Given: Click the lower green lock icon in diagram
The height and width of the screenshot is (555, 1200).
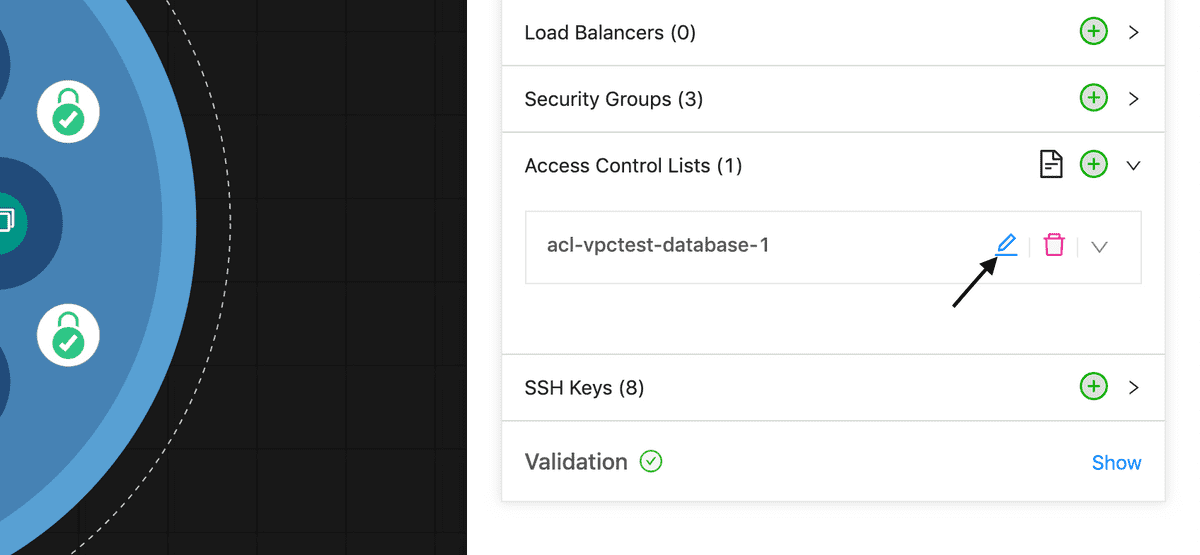Looking at the screenshot, I should point(68,334).
